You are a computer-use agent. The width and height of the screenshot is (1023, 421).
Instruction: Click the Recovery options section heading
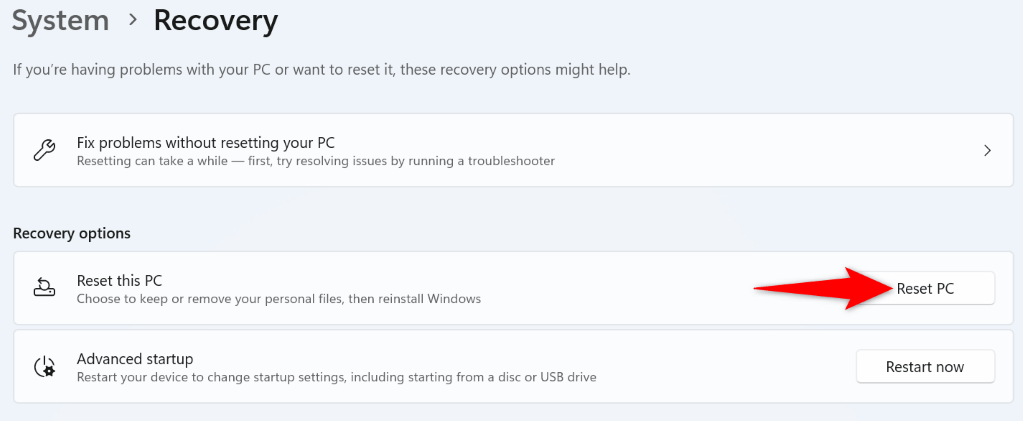coord(72,233)
